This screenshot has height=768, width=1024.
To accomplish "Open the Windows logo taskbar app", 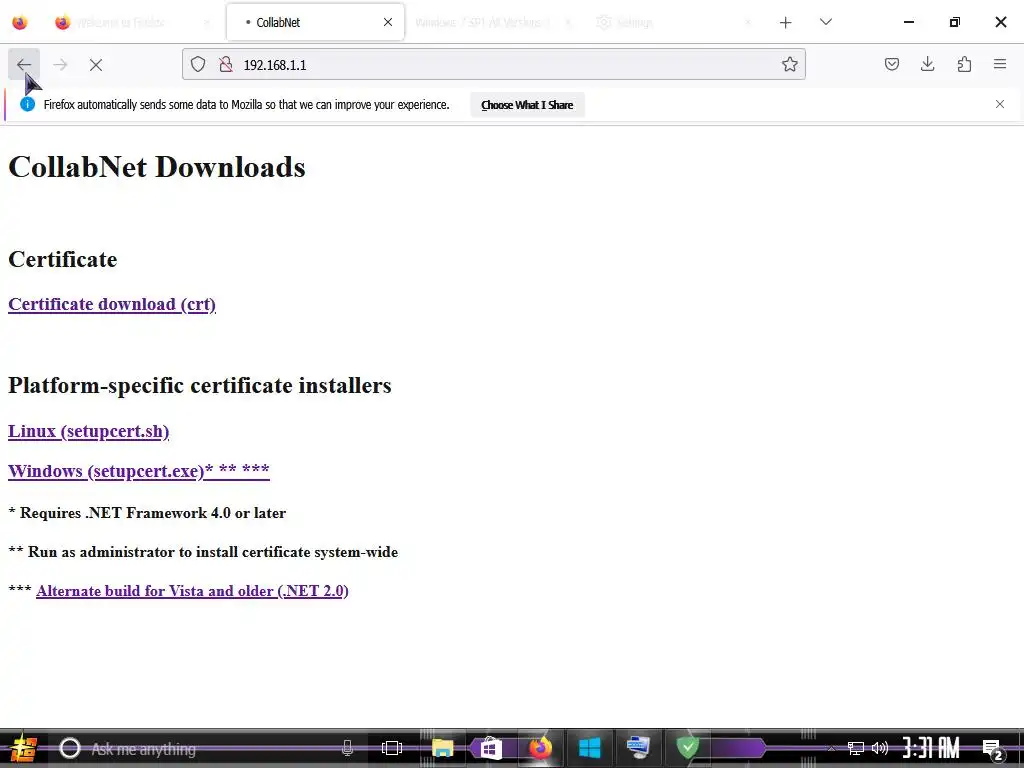I will pyautogui.click(x=589, y=748).
